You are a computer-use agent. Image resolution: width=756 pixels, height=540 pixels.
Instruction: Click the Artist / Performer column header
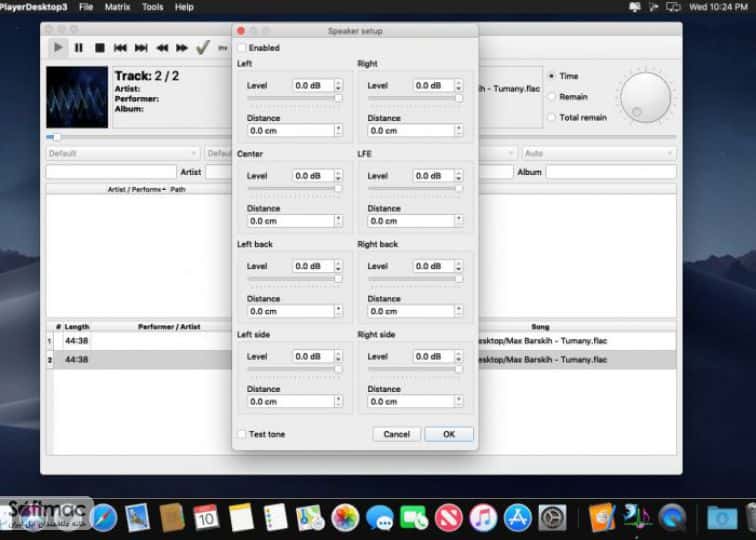[136, 189]
